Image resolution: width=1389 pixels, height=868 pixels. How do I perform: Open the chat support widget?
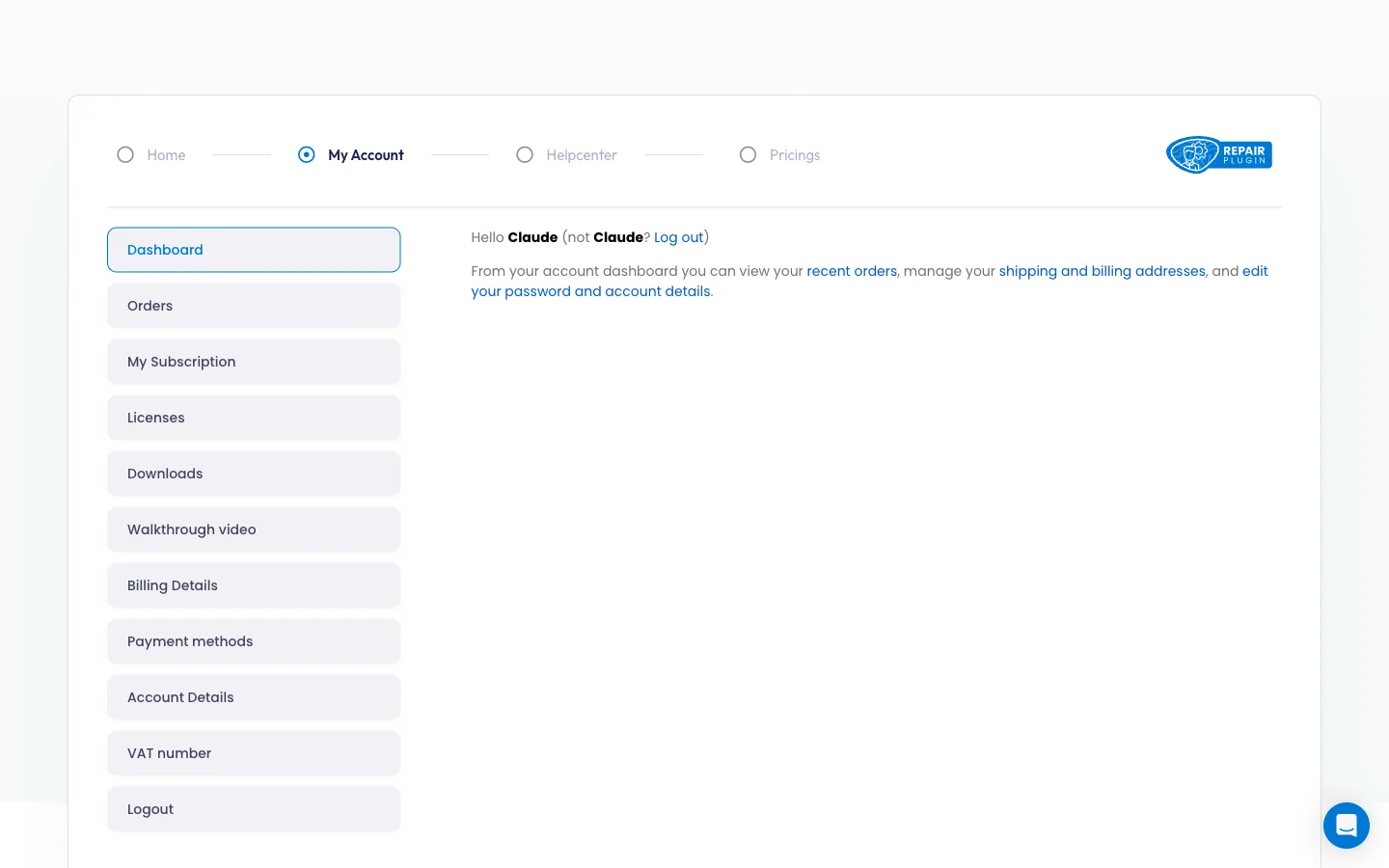point(1347,826)
